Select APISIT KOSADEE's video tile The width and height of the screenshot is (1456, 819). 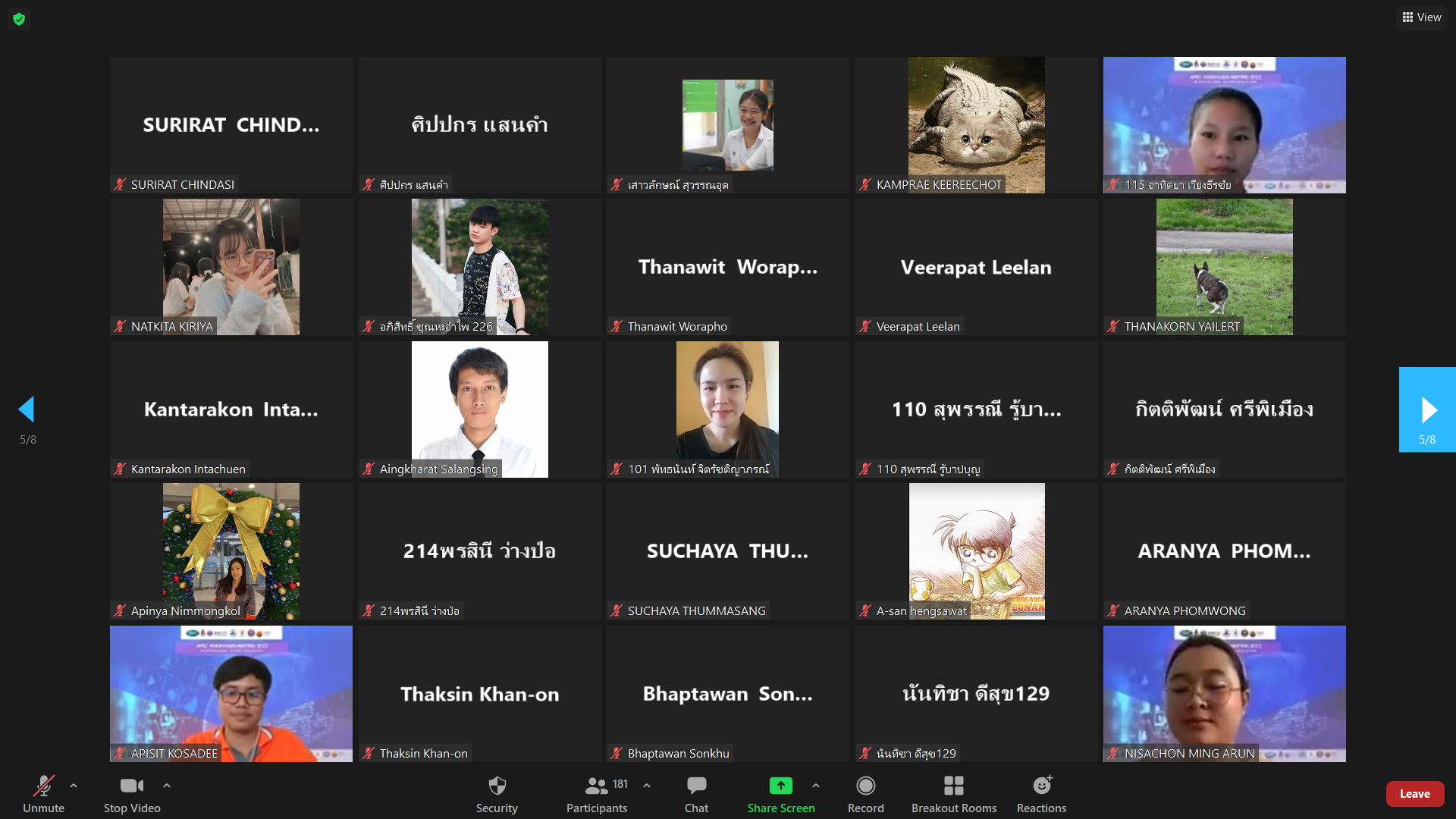(x=231, y=693)
